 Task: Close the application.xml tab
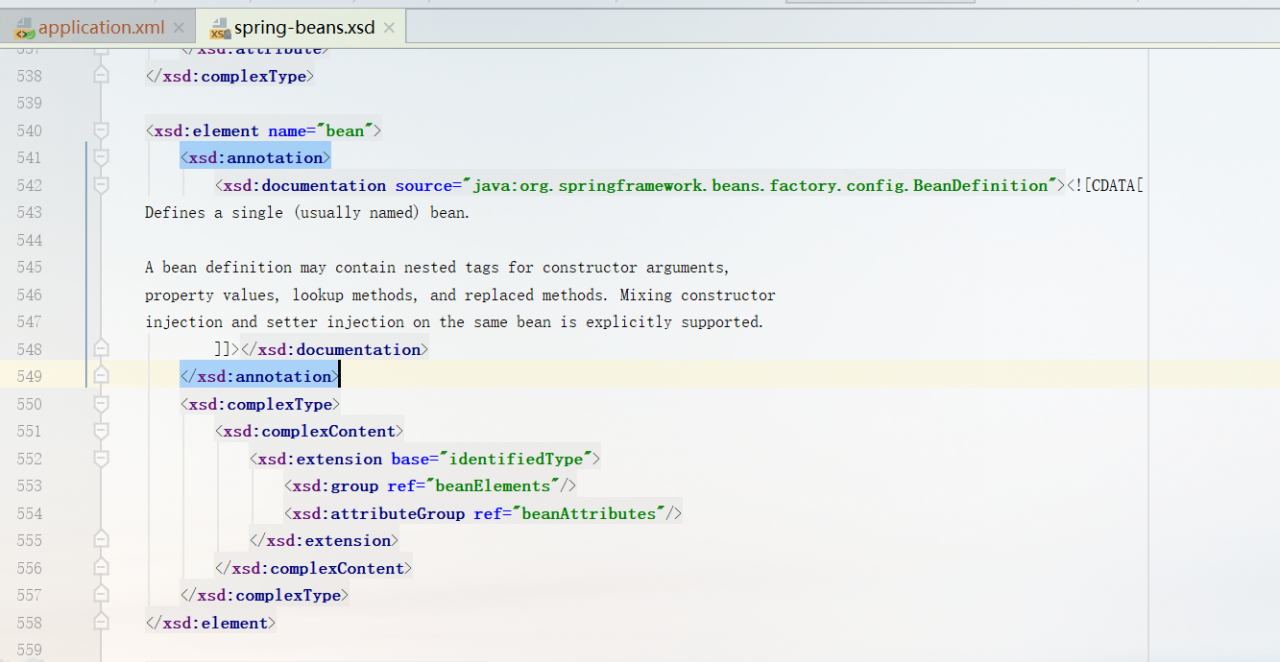(179, 28)
